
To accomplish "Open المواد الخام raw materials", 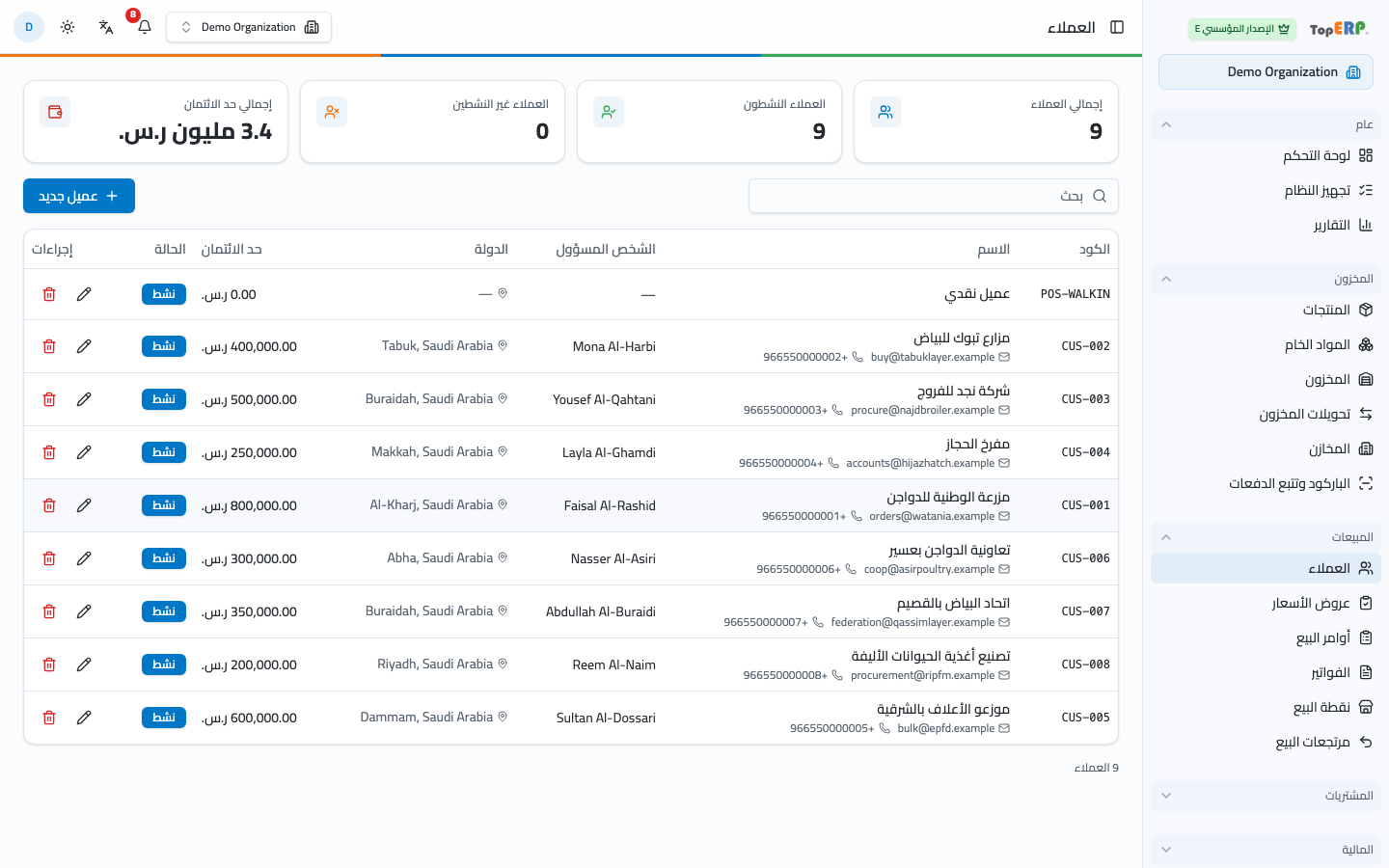I will 1266,344.
